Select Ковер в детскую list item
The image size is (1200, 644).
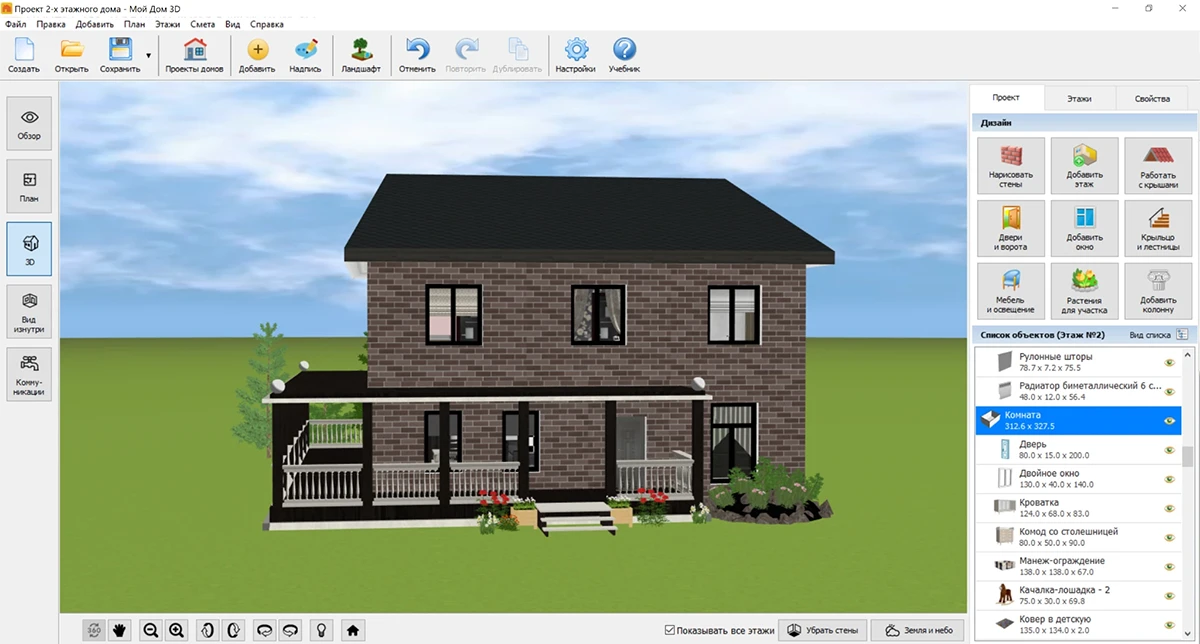(x=1078, y=624)
